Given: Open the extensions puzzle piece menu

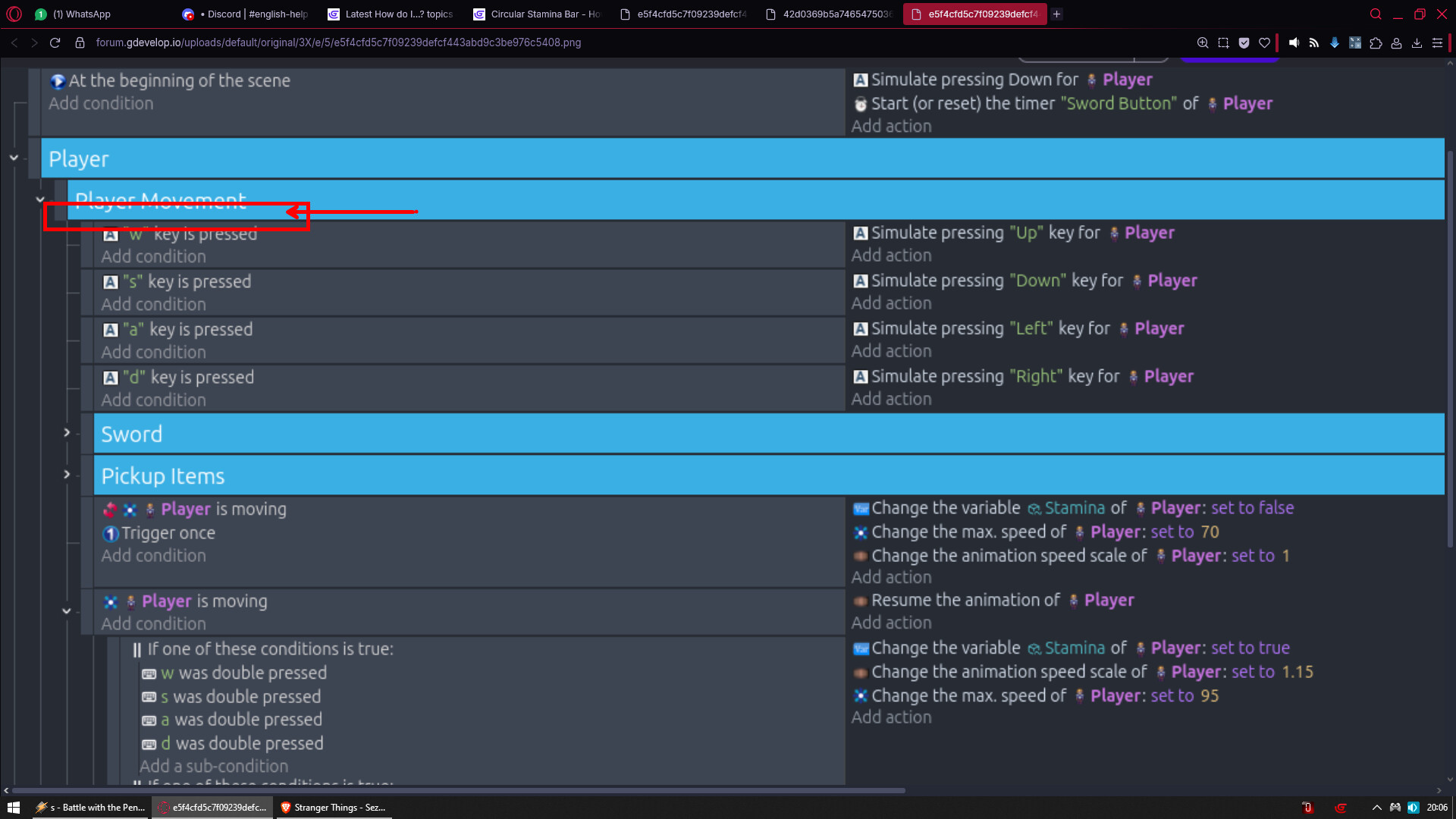Looking at the screenshot, I should click(1376, 43).
